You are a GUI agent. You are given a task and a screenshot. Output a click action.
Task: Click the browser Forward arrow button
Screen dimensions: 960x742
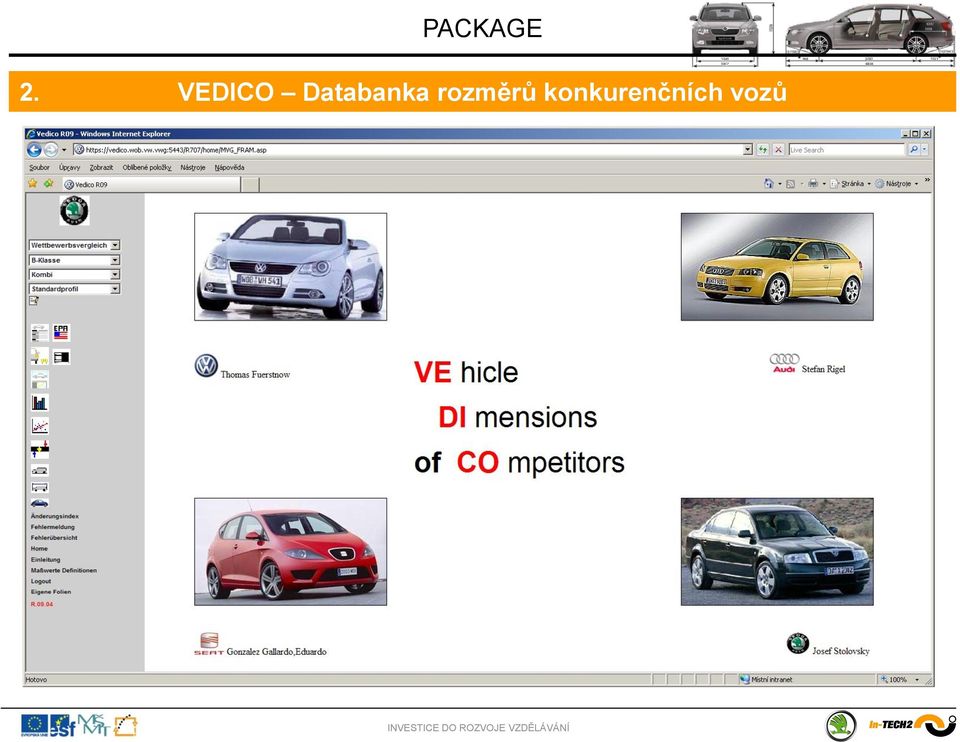[x=51, y=149]
